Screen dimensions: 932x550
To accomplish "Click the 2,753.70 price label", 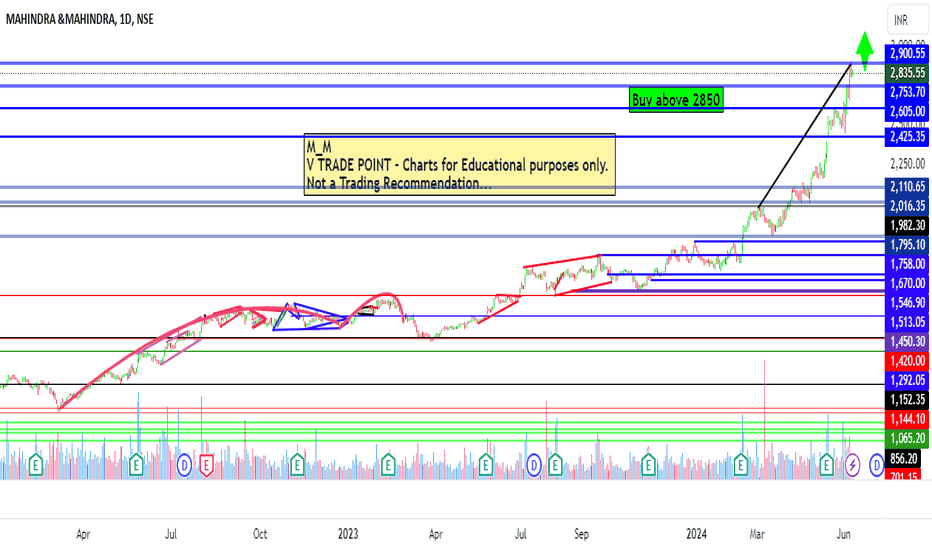I will click(907, 92).
